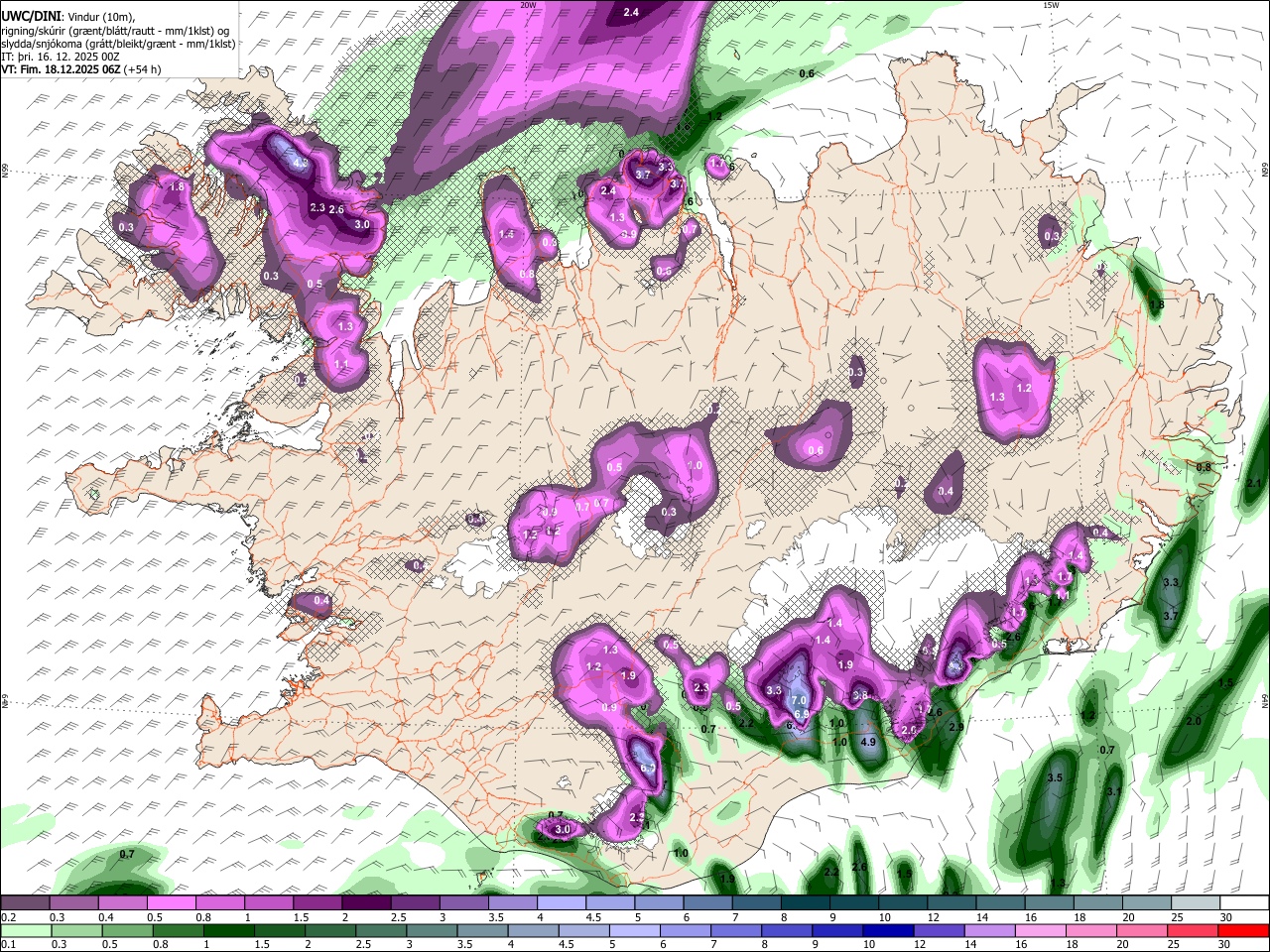This screenshot has width=1270, height=952.
Task: Select the bright pink 0.5 snow legend swatch
Action: 172,903
